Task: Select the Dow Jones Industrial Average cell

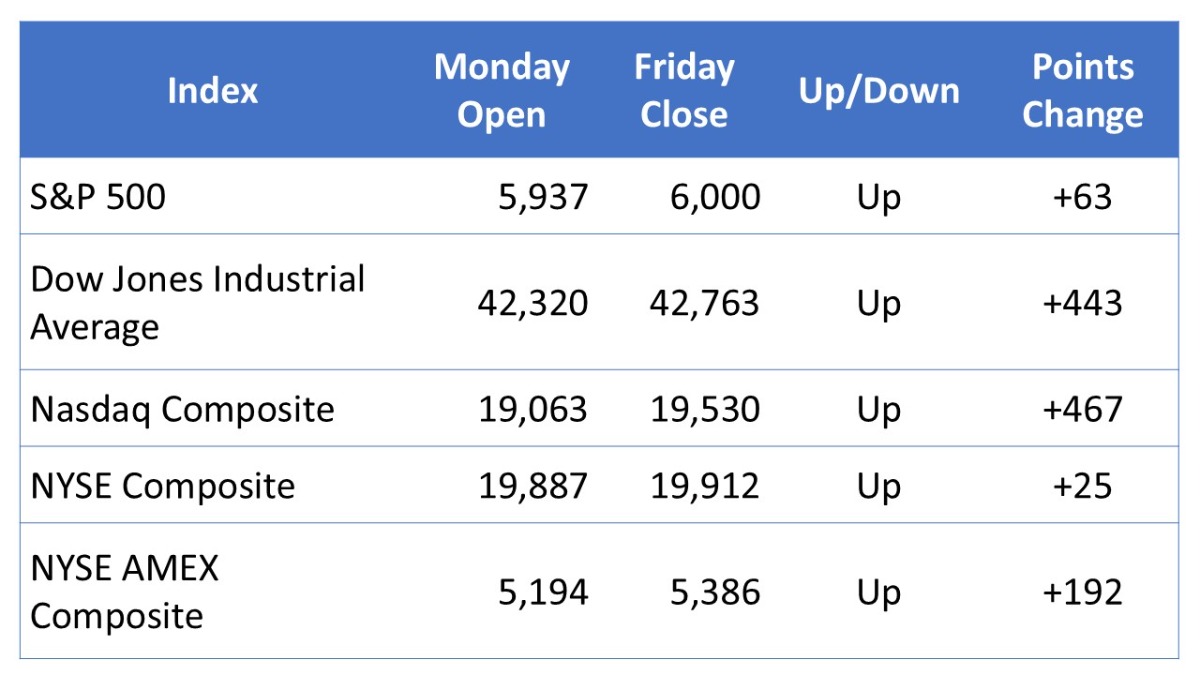Action: (x=197, y=302)
